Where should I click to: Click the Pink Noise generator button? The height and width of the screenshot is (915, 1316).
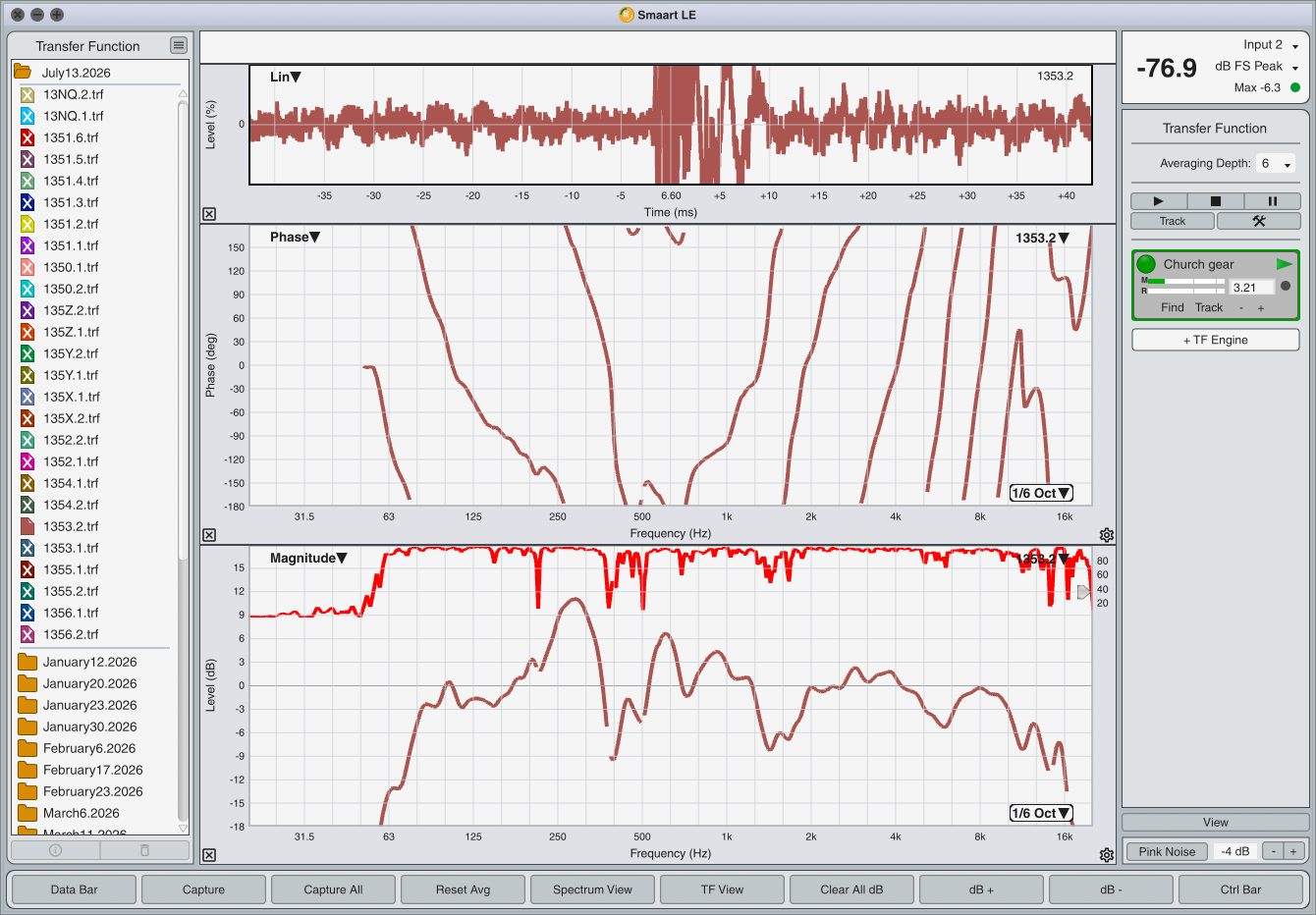(x=1167, y=851)
